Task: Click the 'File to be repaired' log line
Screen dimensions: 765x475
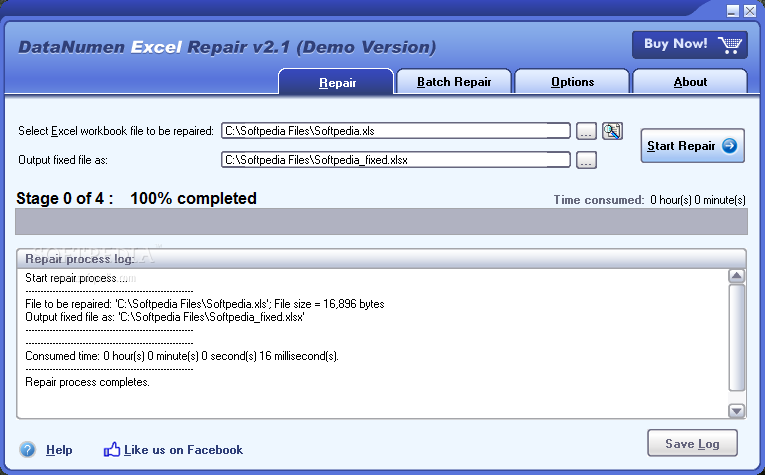Action: coord(205,304)
